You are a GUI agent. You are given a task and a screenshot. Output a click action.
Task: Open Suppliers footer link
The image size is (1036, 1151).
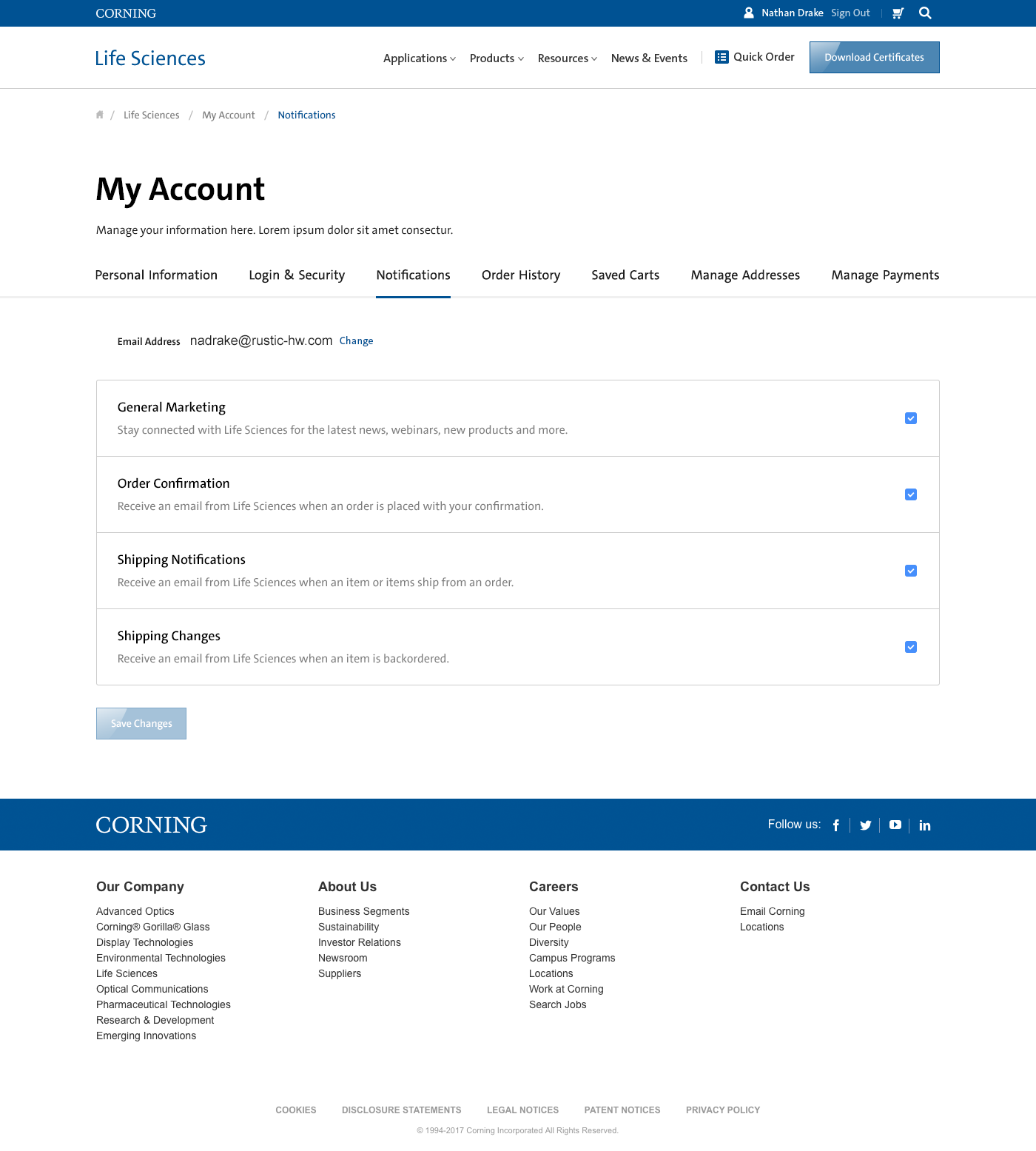[x=340, y=973]
